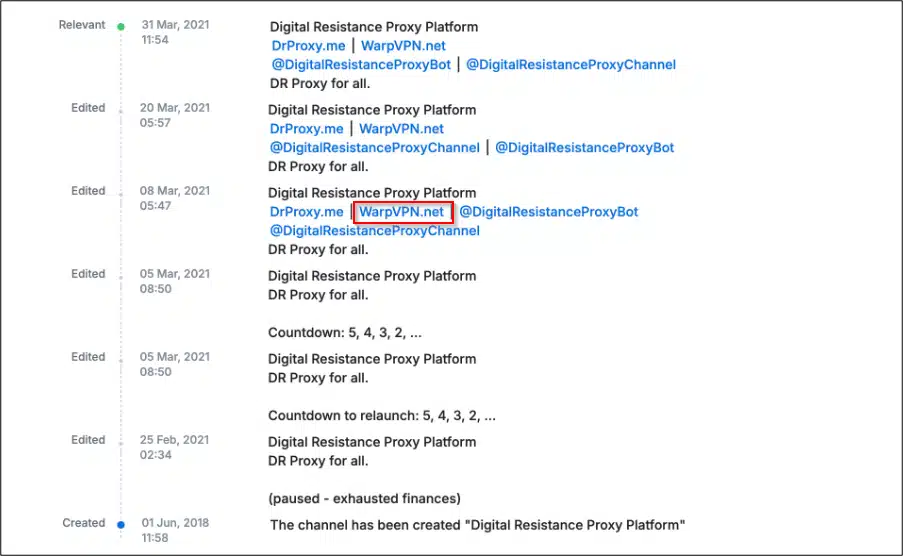This screenshot has height=556, width=903.
Task: Select @DigitalResistanceProxyBot in the 08 Mar entry
Action: click(x=548, y=212)
